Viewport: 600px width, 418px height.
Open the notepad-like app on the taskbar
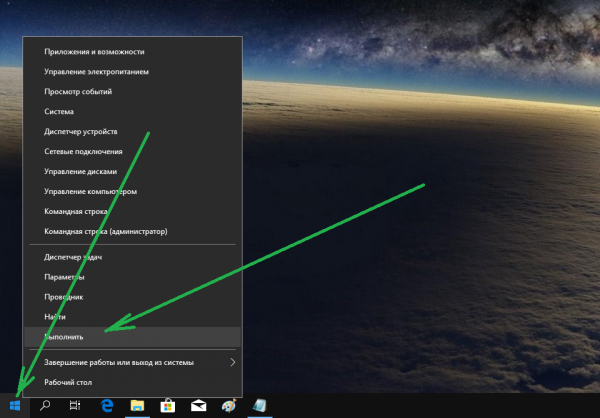pyautogui.click(x=259, y=405)
